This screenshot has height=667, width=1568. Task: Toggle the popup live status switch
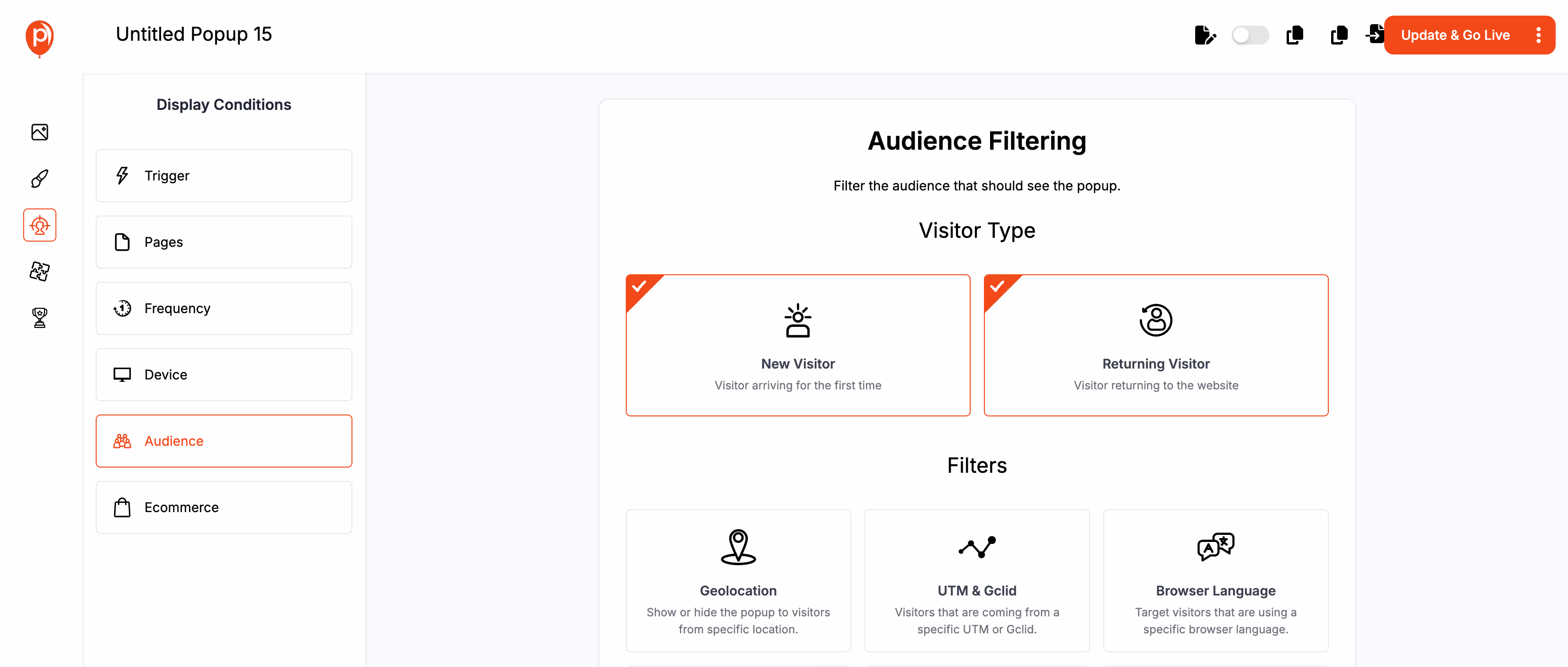coord(1250,36)
